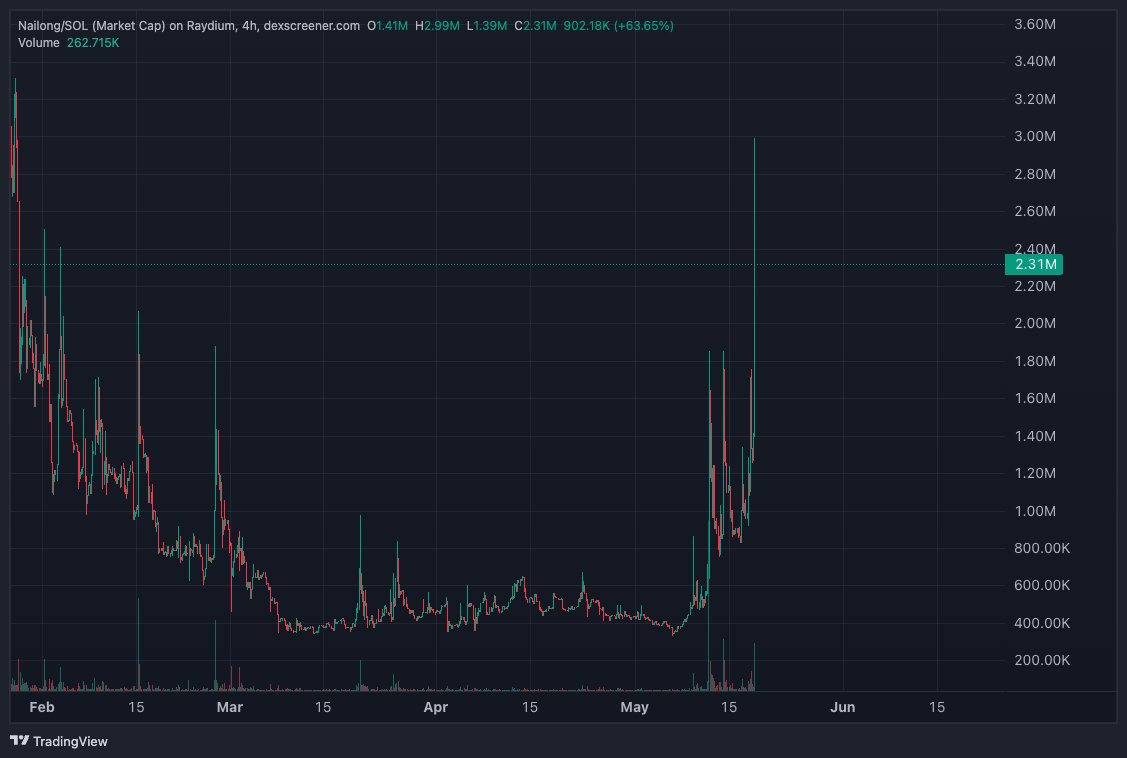Image resolution: width=1127 pixels, height=758 pixels.
Task: Click the Apr date axis label
Action: tap(436, 707)
